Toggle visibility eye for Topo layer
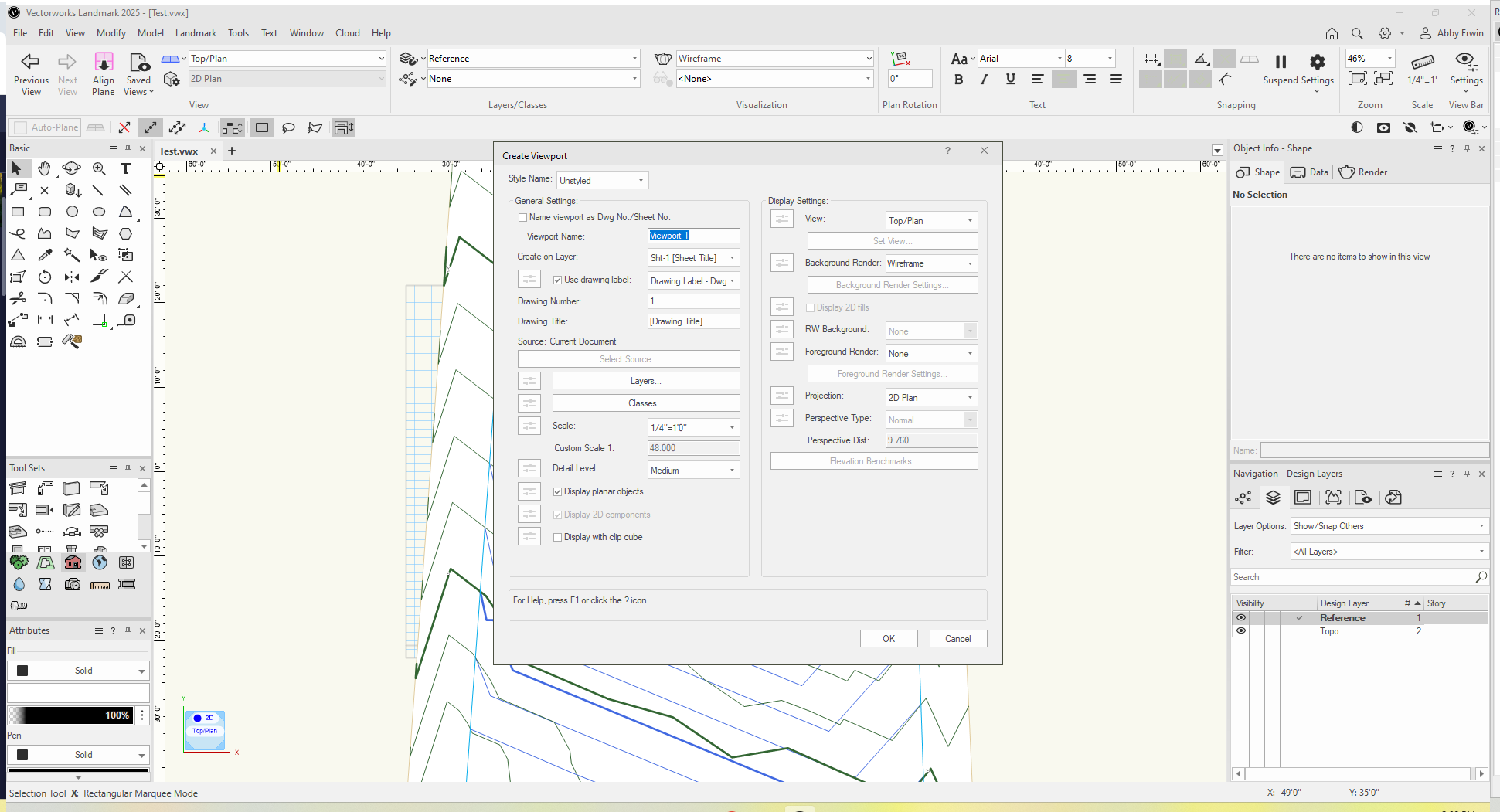 (x=1241, y=631)
